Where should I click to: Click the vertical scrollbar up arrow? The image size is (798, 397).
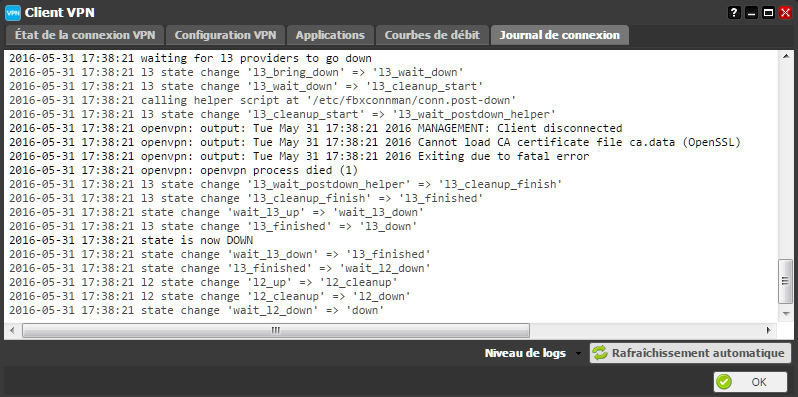pos(785,56)
